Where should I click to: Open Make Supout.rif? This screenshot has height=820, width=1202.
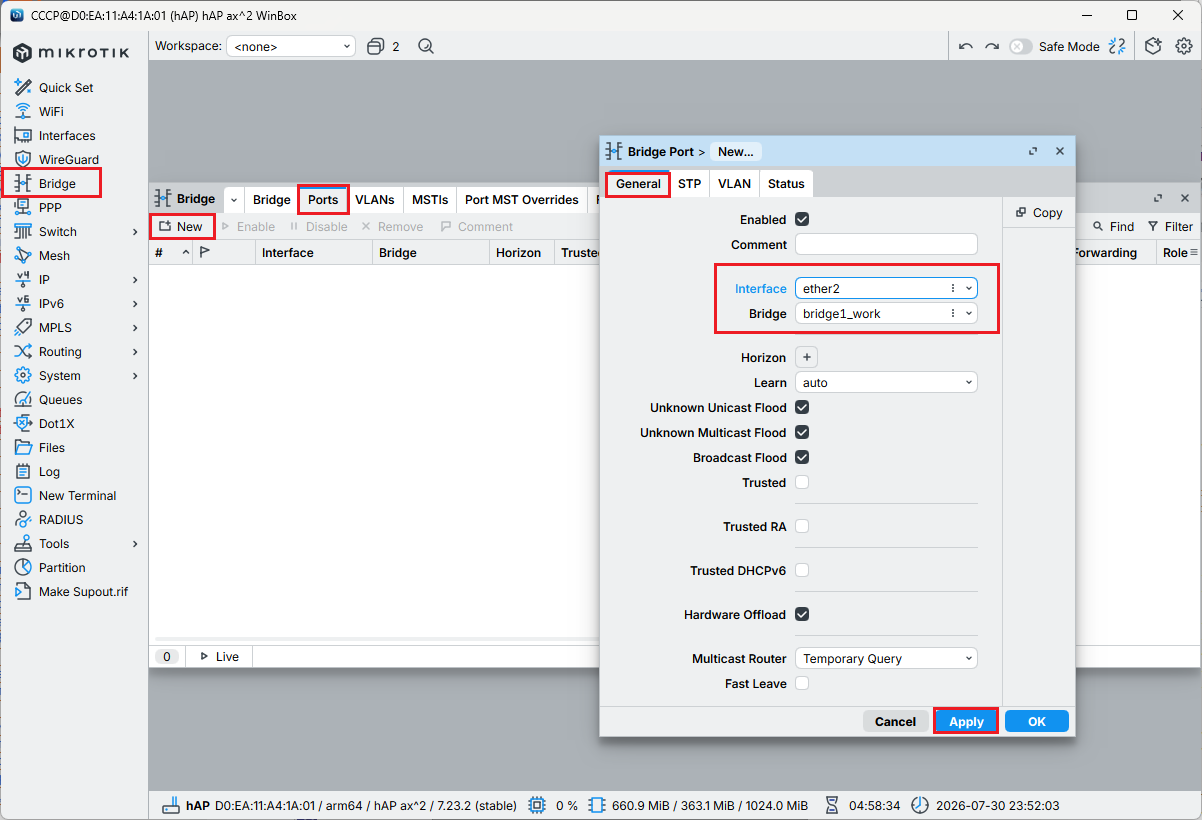pyautogui.click(x=83, y=591)
